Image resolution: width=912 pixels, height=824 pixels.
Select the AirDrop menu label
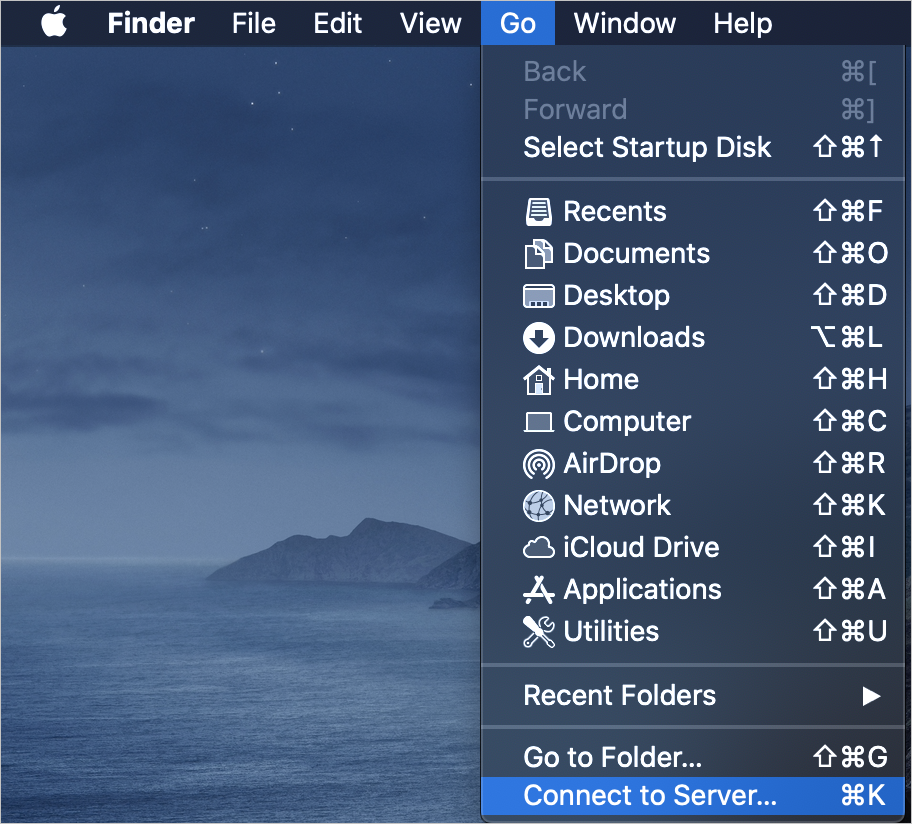612,464
